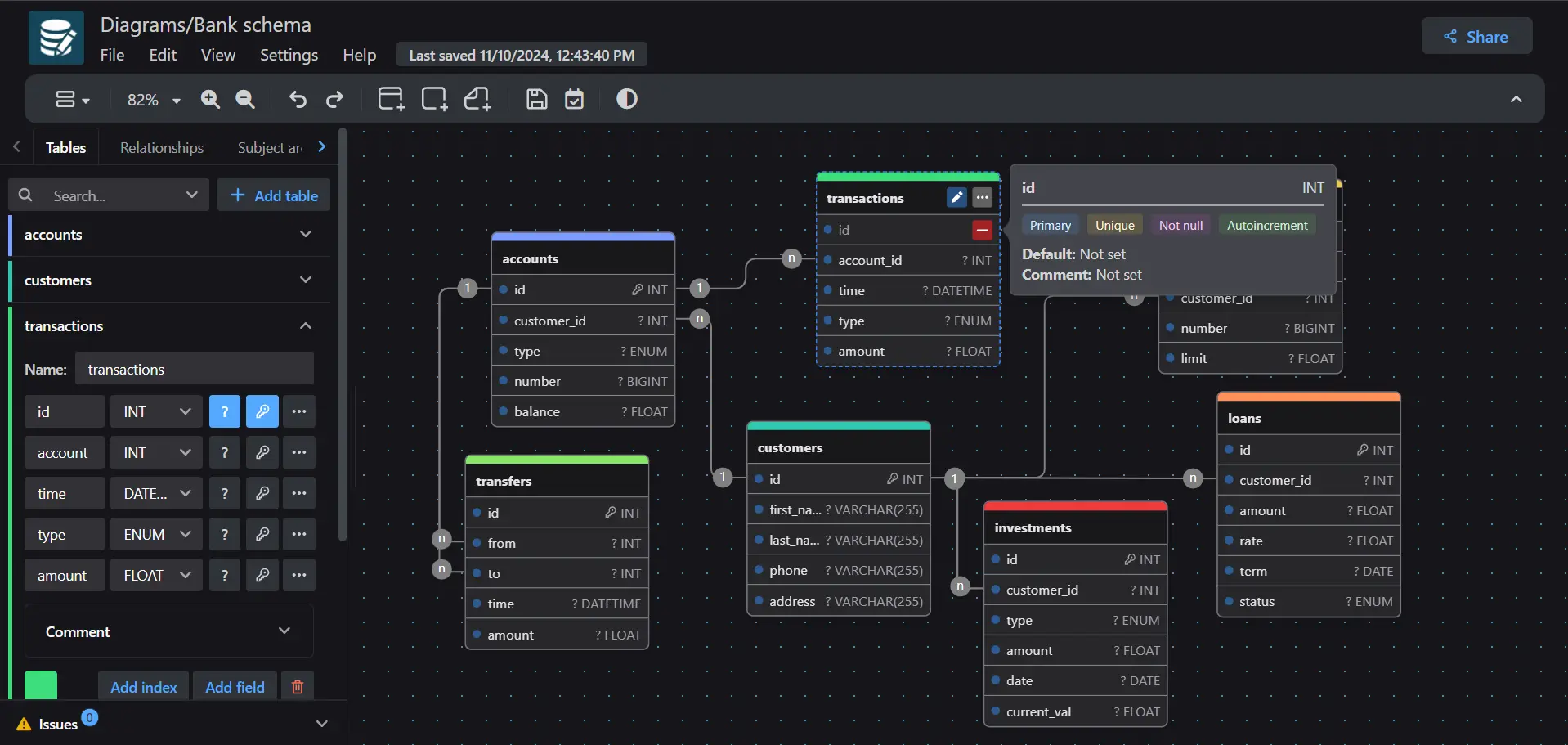Save the diagram with the floppy disk icon
The image size is (1568, 745).
[535, 99]
